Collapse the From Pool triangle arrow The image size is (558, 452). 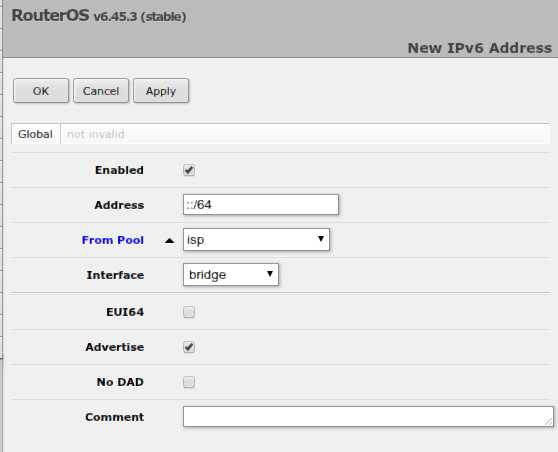point(170,241)
